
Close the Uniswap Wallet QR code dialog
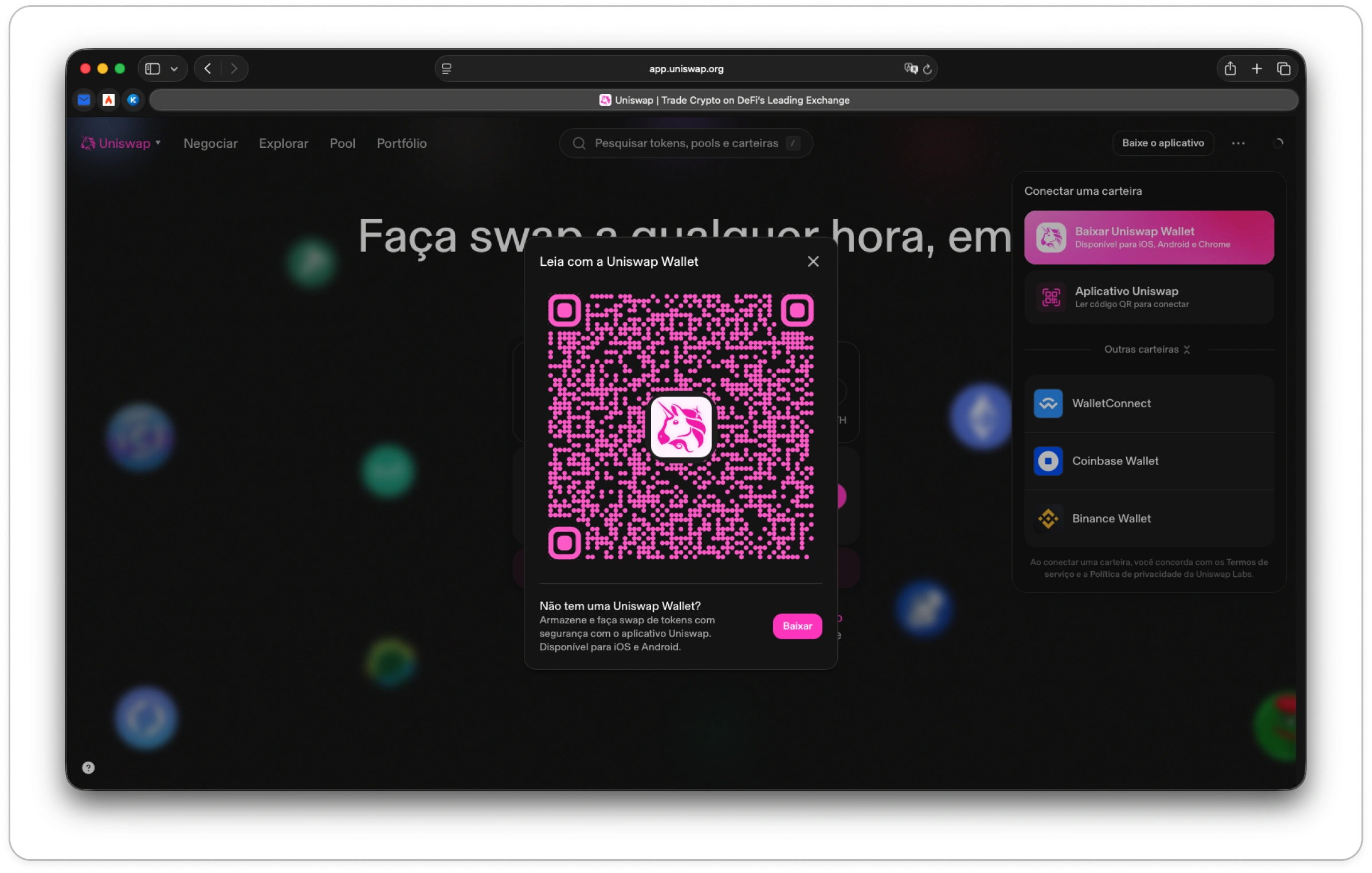coord(813,261)
